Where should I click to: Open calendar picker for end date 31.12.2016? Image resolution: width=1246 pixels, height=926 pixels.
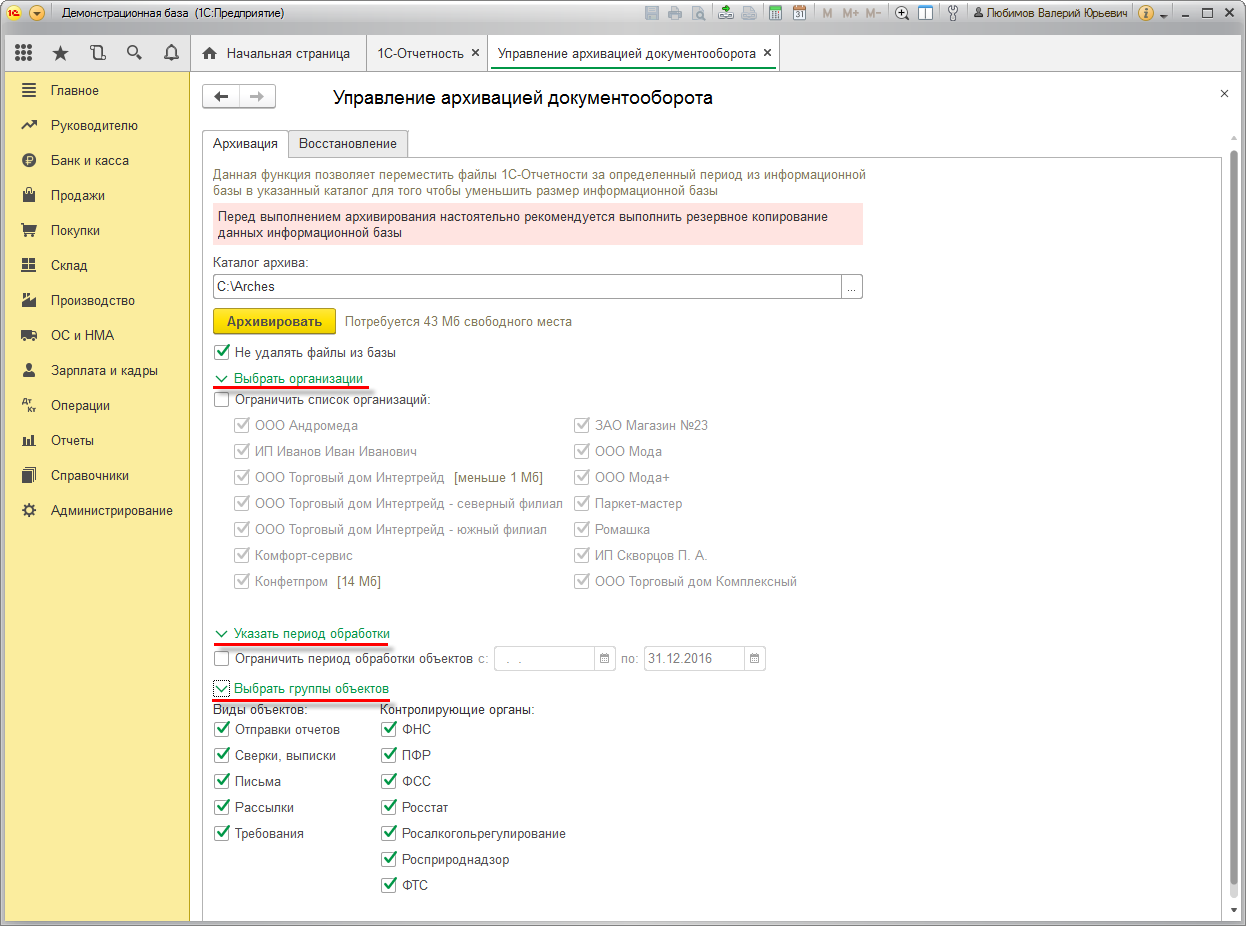(755, 659)
